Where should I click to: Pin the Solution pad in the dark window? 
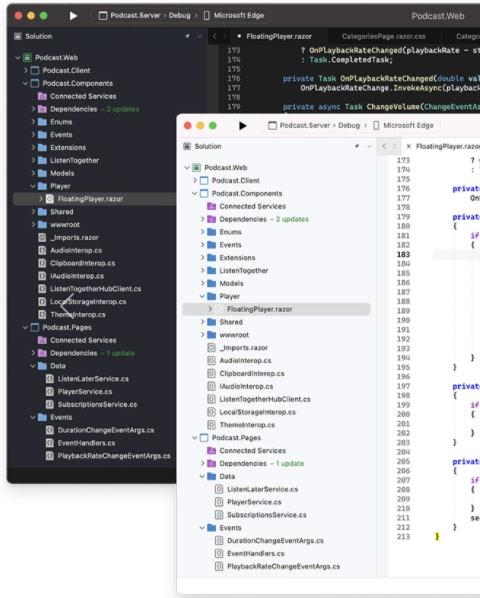(x=188, y=36)
